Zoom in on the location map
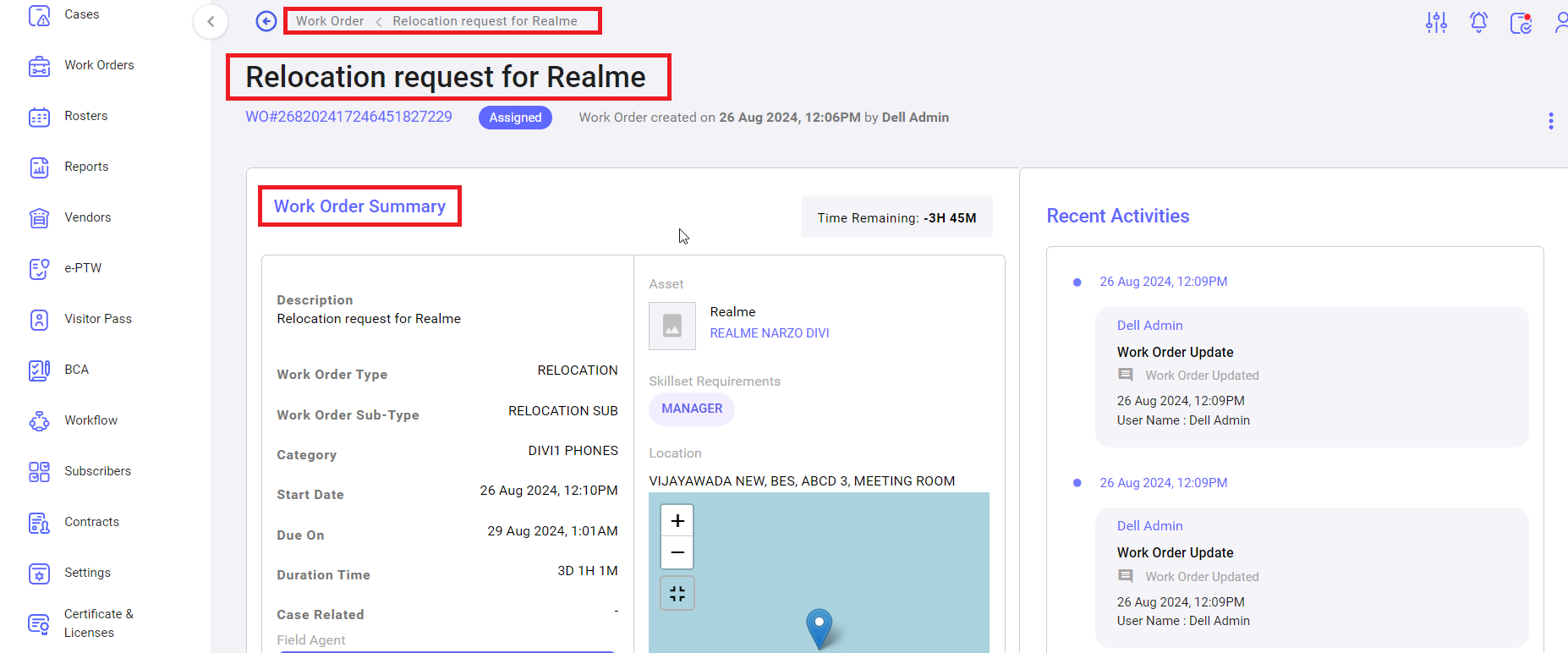This screenshot has width=1568, height=653. (677, 521)
